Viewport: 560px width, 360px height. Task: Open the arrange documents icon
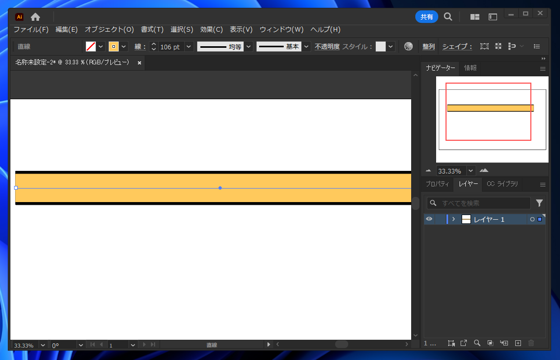[x=475, y=17]
